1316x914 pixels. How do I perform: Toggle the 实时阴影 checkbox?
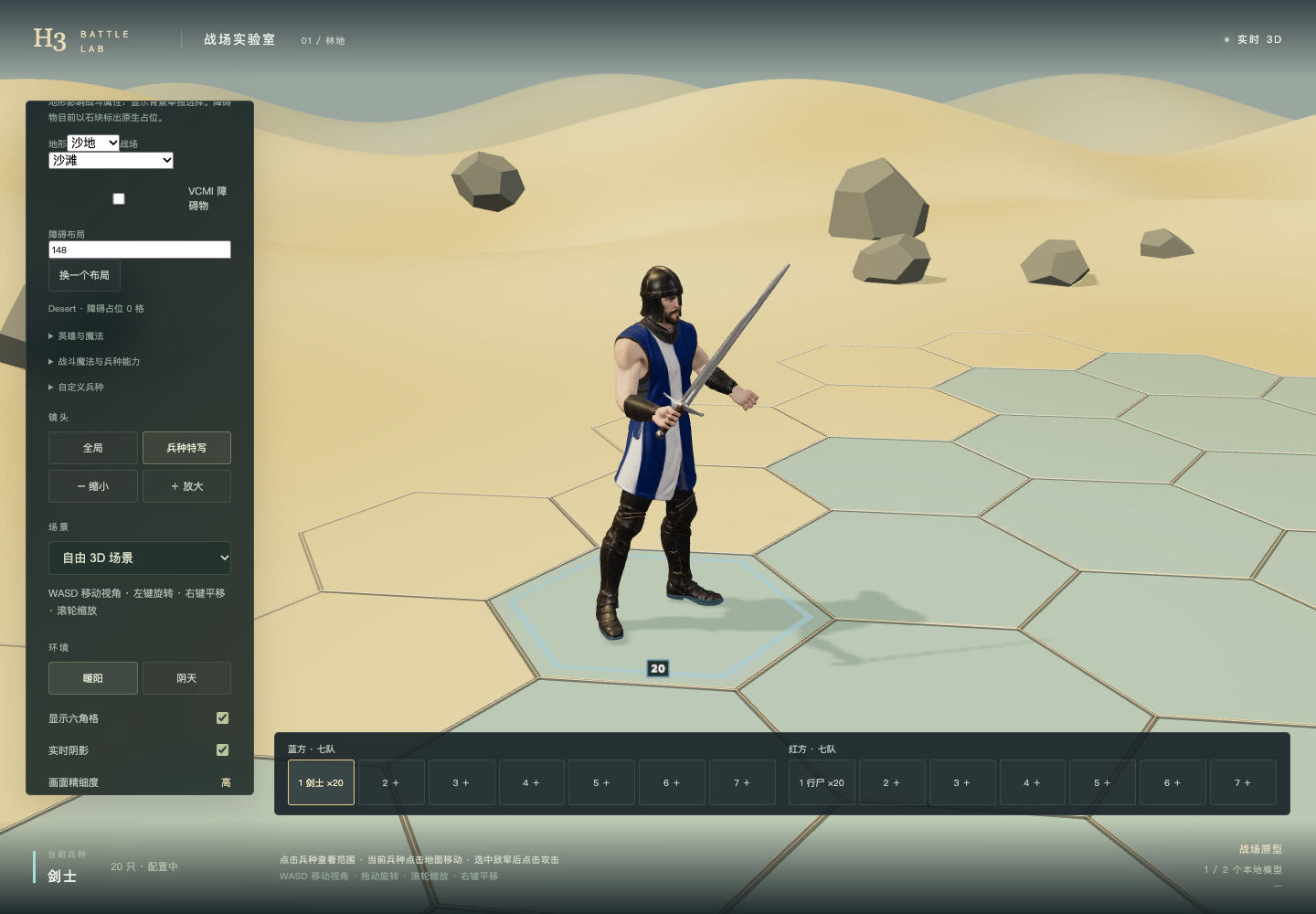click(x=222, y=750)
